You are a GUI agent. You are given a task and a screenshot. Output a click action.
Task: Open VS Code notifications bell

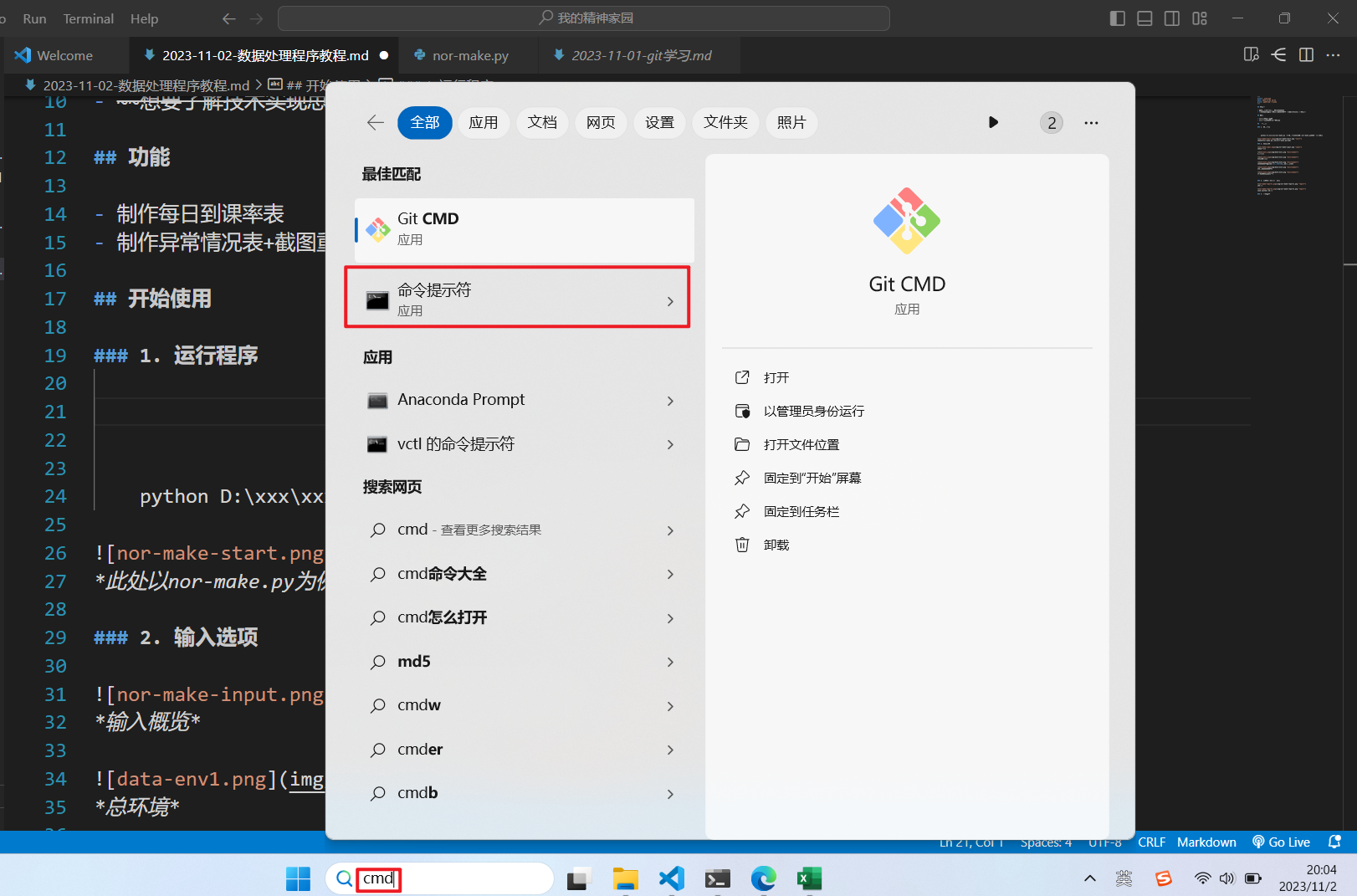[x=1334, y=842]
